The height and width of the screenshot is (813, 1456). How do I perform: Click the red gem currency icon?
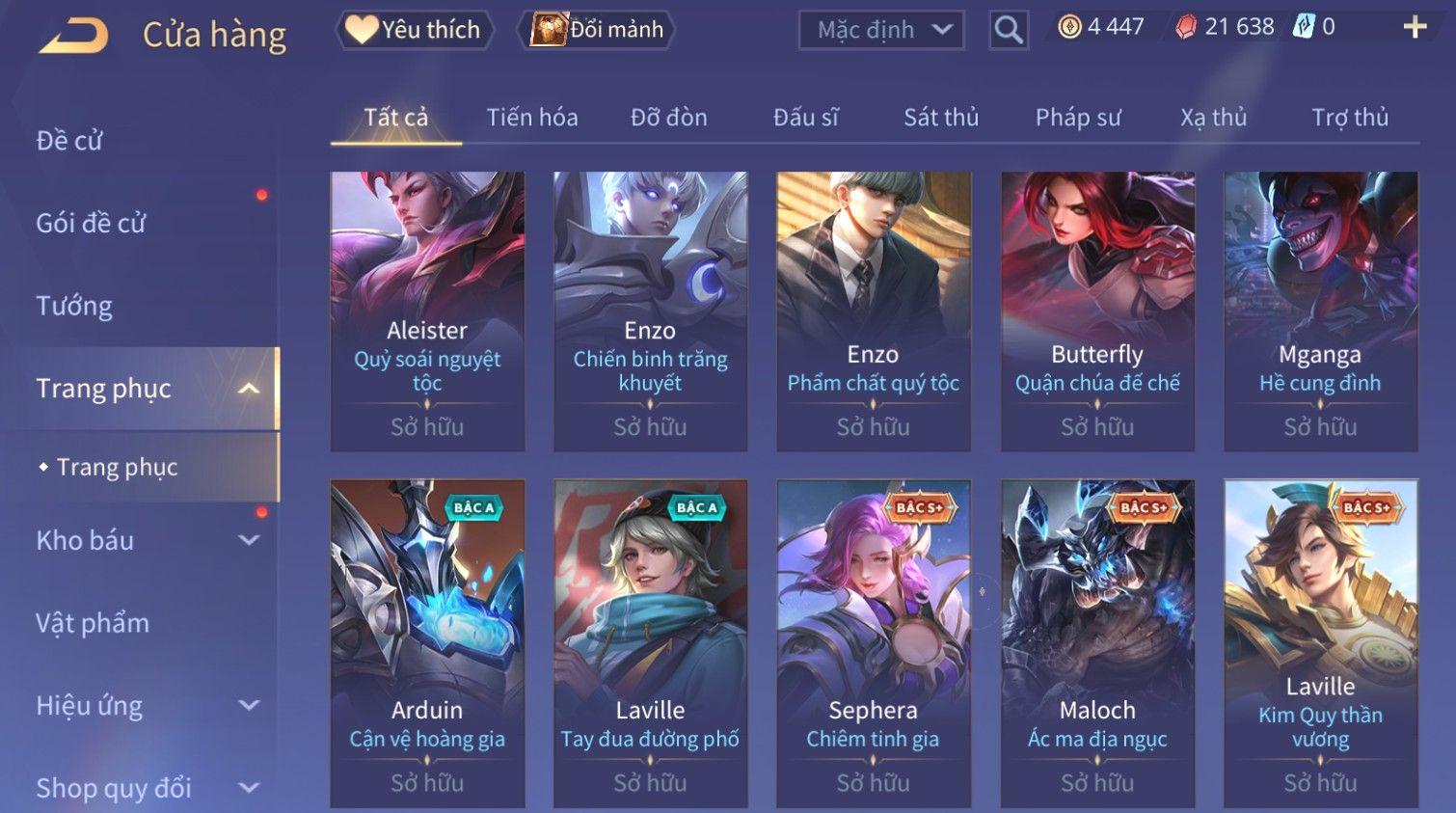[1186, 27]
